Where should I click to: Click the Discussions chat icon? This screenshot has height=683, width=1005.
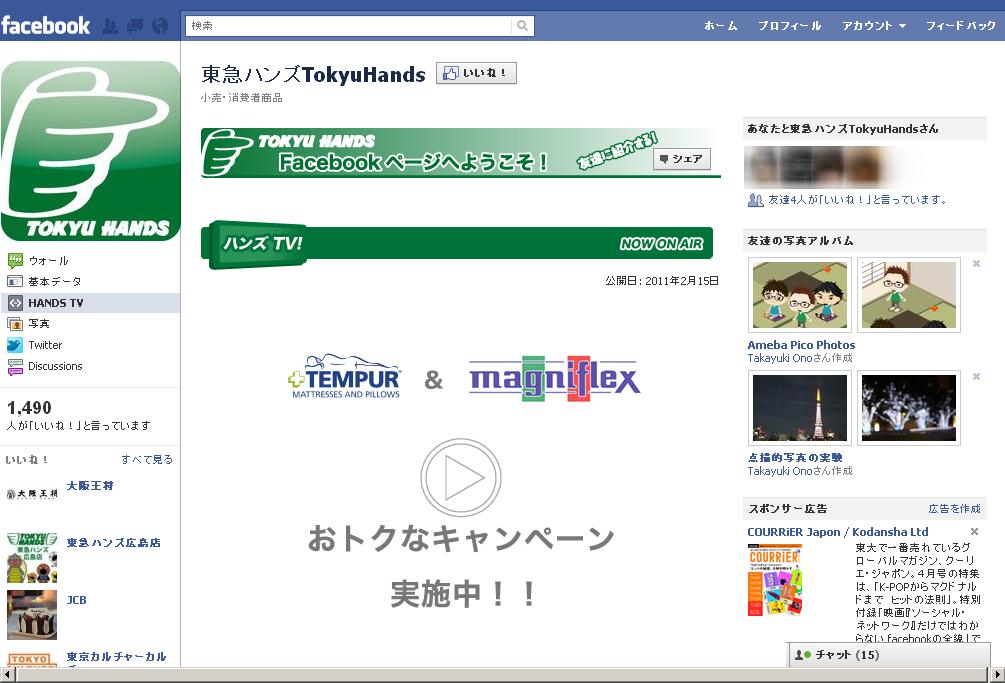tap(15, 366)
